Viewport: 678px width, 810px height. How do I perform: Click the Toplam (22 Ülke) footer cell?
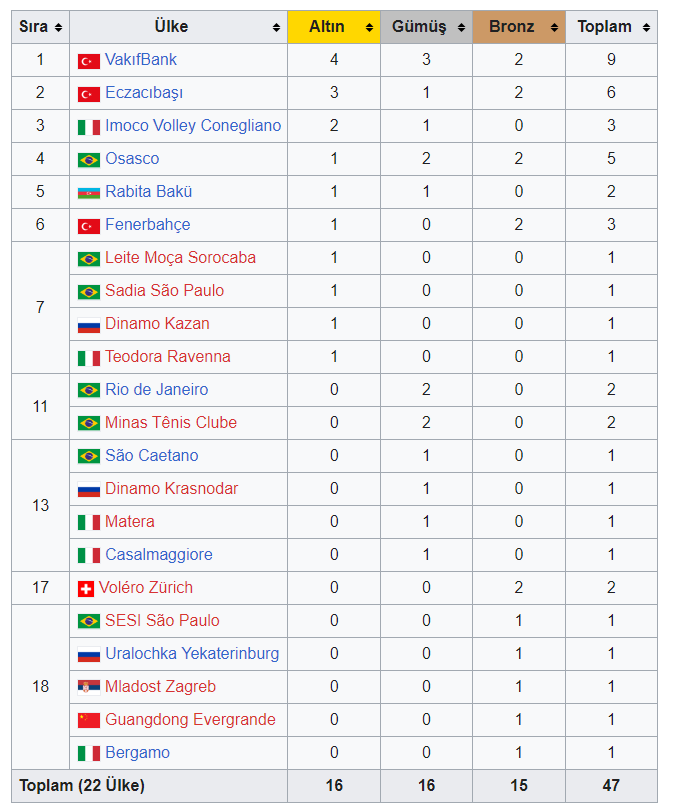click(x=82, y=786)
